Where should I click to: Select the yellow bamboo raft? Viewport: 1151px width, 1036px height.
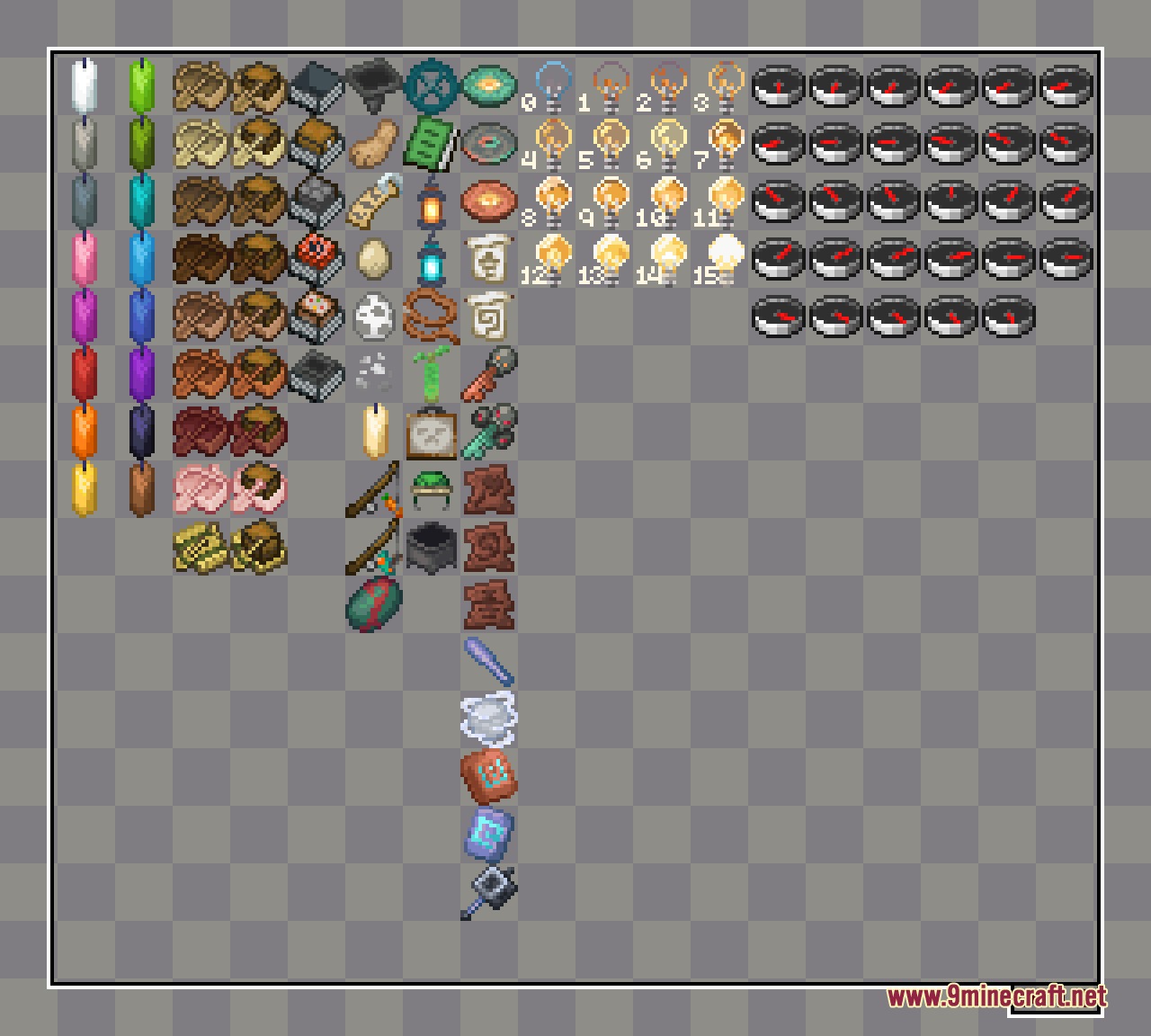click(201, 547)
